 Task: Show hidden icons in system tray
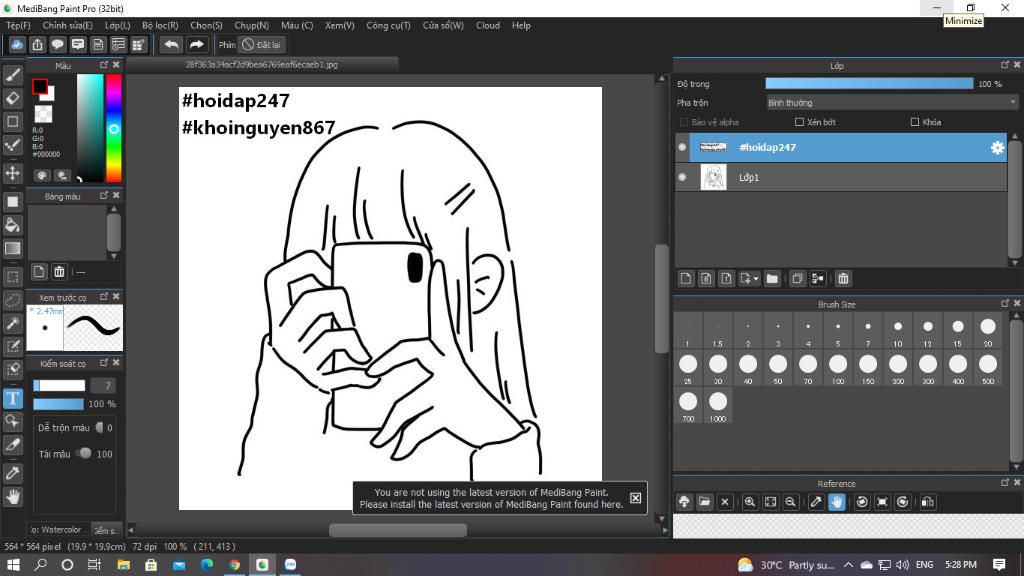click(848, 565)
